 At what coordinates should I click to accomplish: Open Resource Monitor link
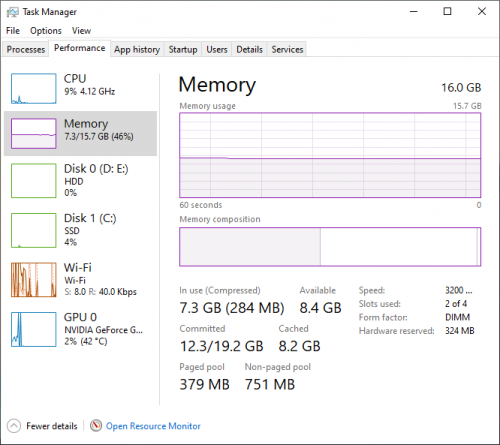(153, 426)
